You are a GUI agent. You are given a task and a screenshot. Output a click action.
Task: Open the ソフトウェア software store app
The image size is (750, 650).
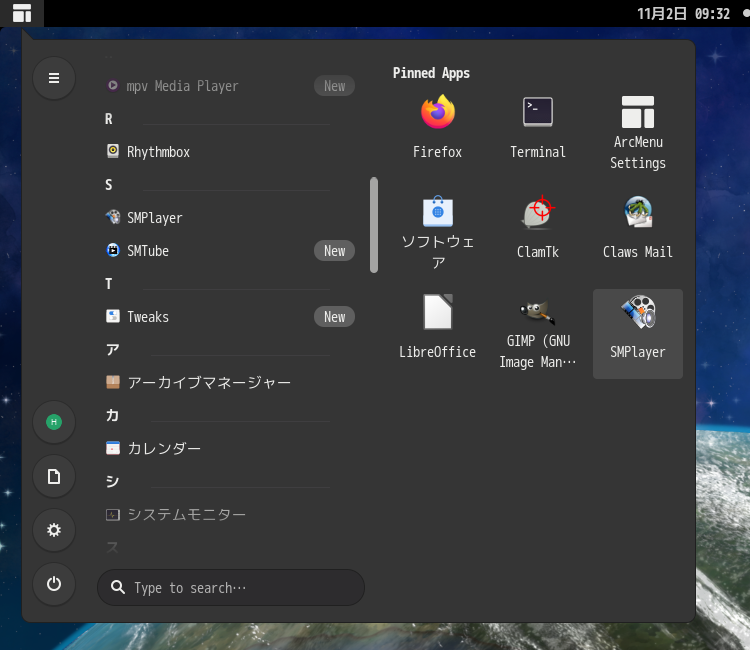point(437,233)
